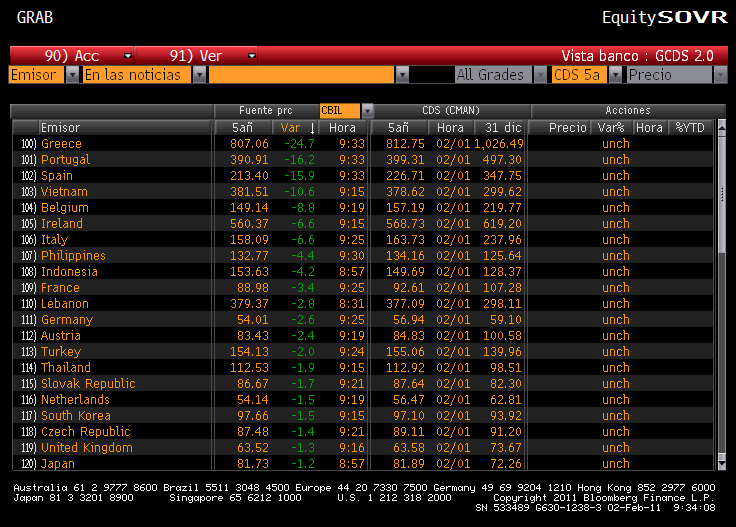Expand the All Grades dropdown arrow

click(x=540, y=75)
